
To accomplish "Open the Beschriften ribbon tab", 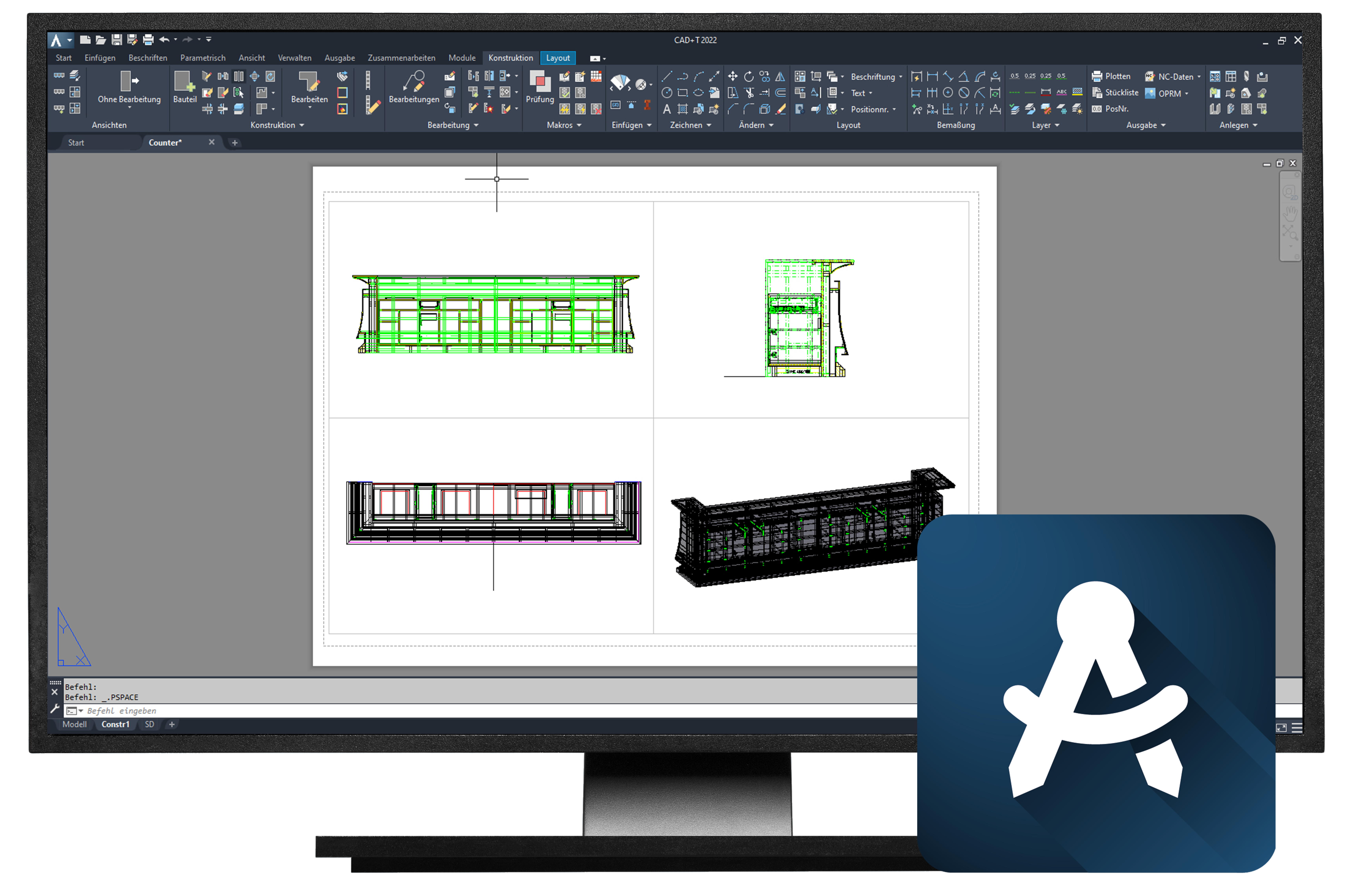I will 148,58.
